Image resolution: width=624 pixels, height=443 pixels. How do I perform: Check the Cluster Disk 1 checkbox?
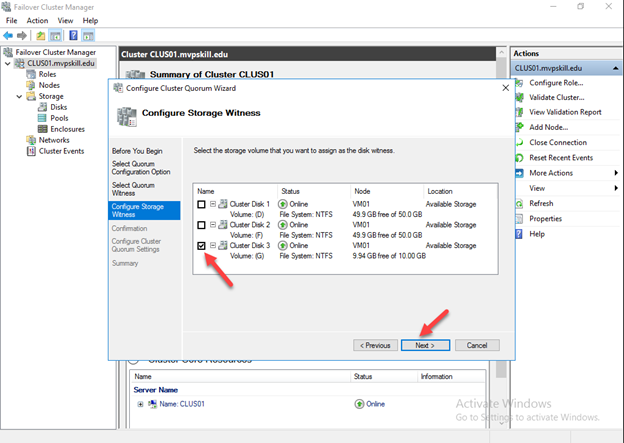click(x=201, y=204)
